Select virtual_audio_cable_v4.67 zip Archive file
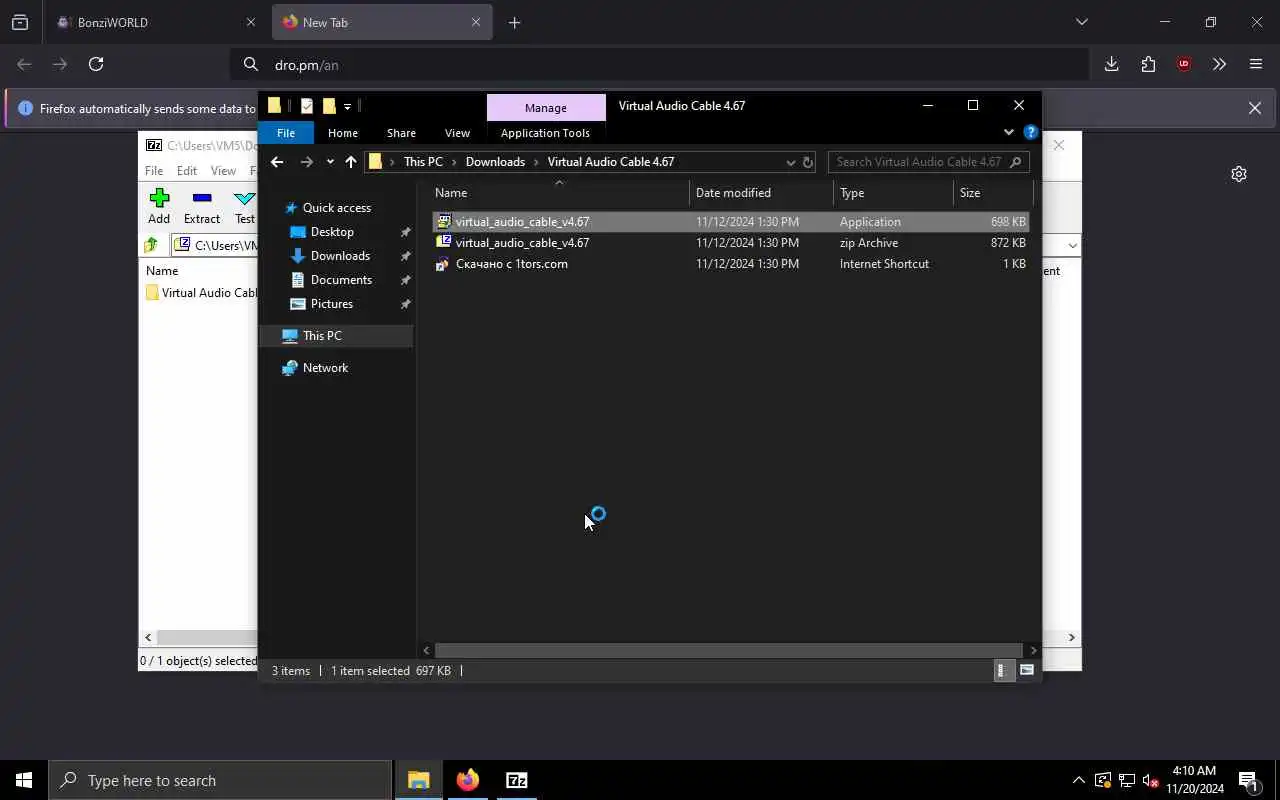Viewport: 1280px width, 800px height. pos(731,243)
